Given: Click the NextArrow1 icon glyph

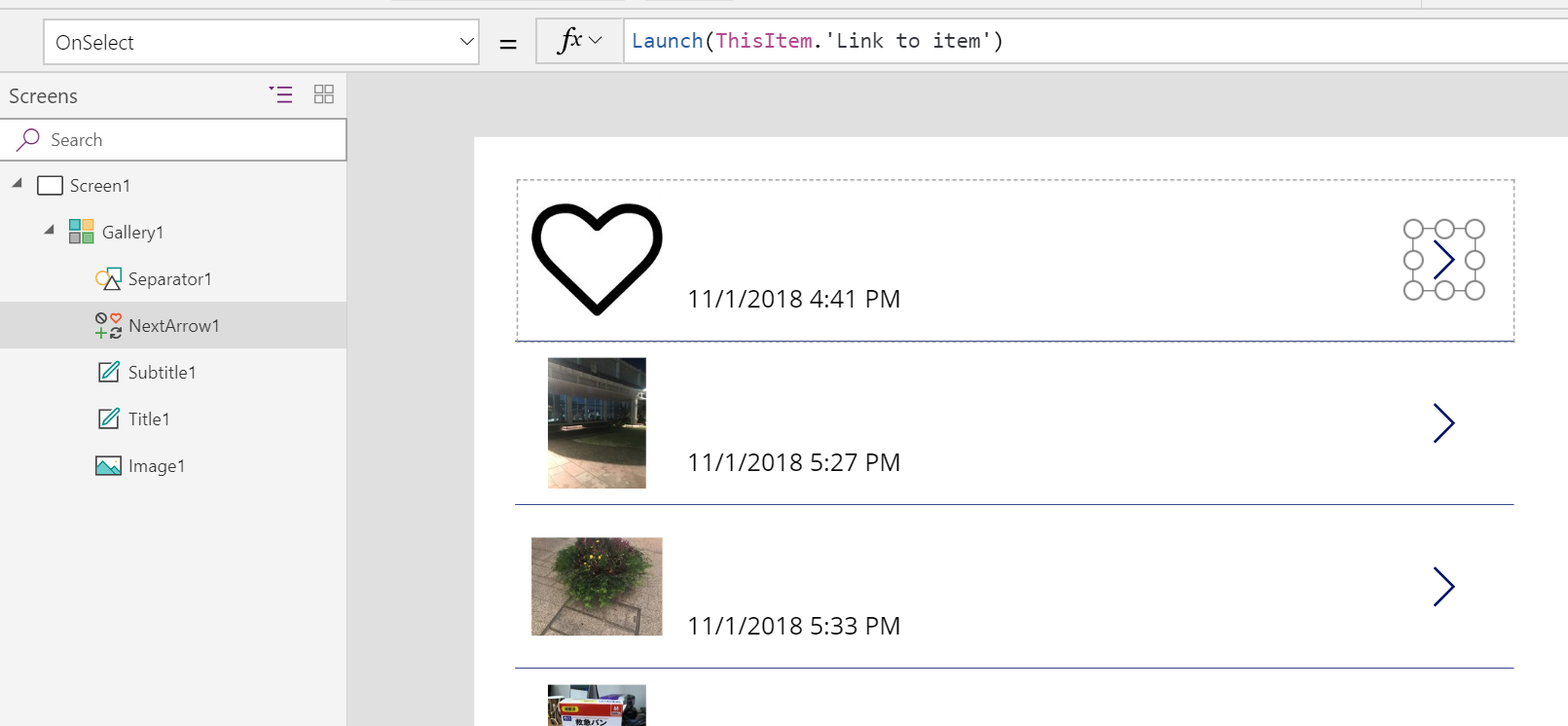Looking at the screenshot, I should [108, 325].
